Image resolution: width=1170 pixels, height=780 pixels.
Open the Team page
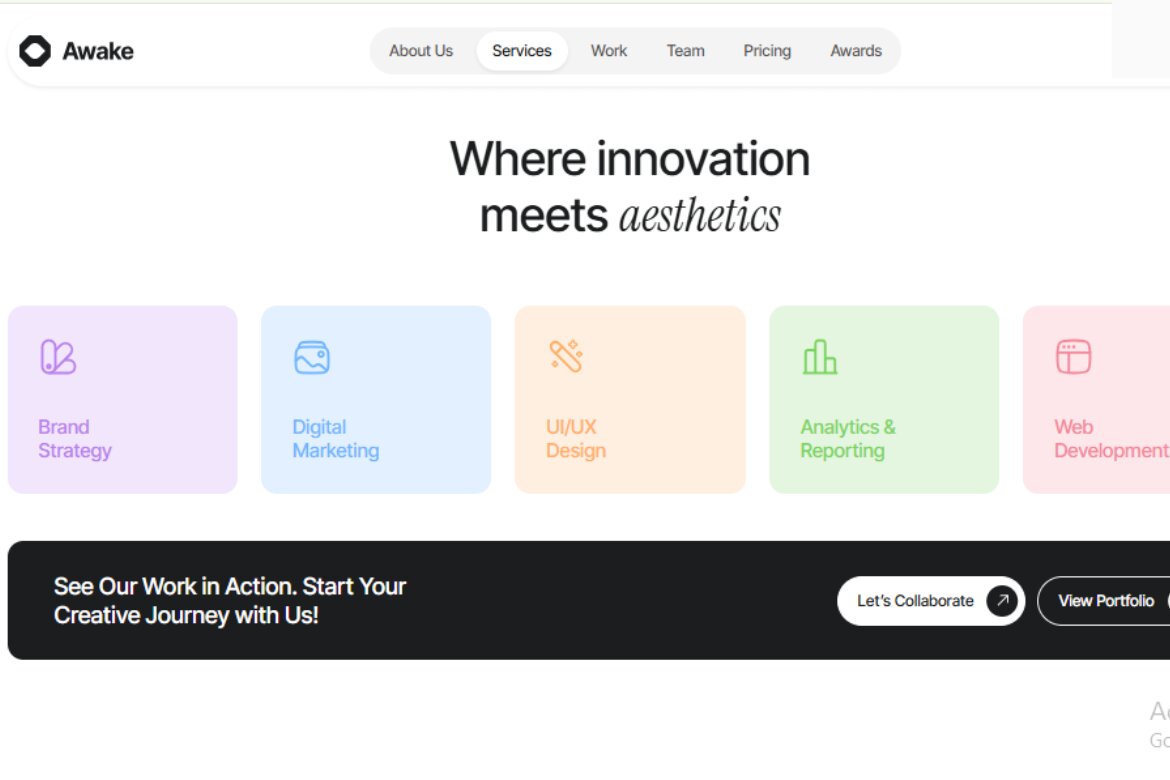[685, 50]
